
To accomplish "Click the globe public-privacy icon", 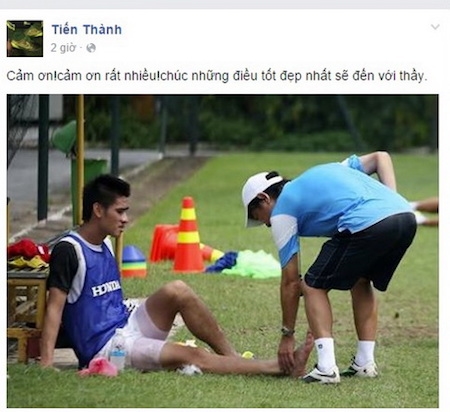I will pyautogui.click(x=91, y=48).
